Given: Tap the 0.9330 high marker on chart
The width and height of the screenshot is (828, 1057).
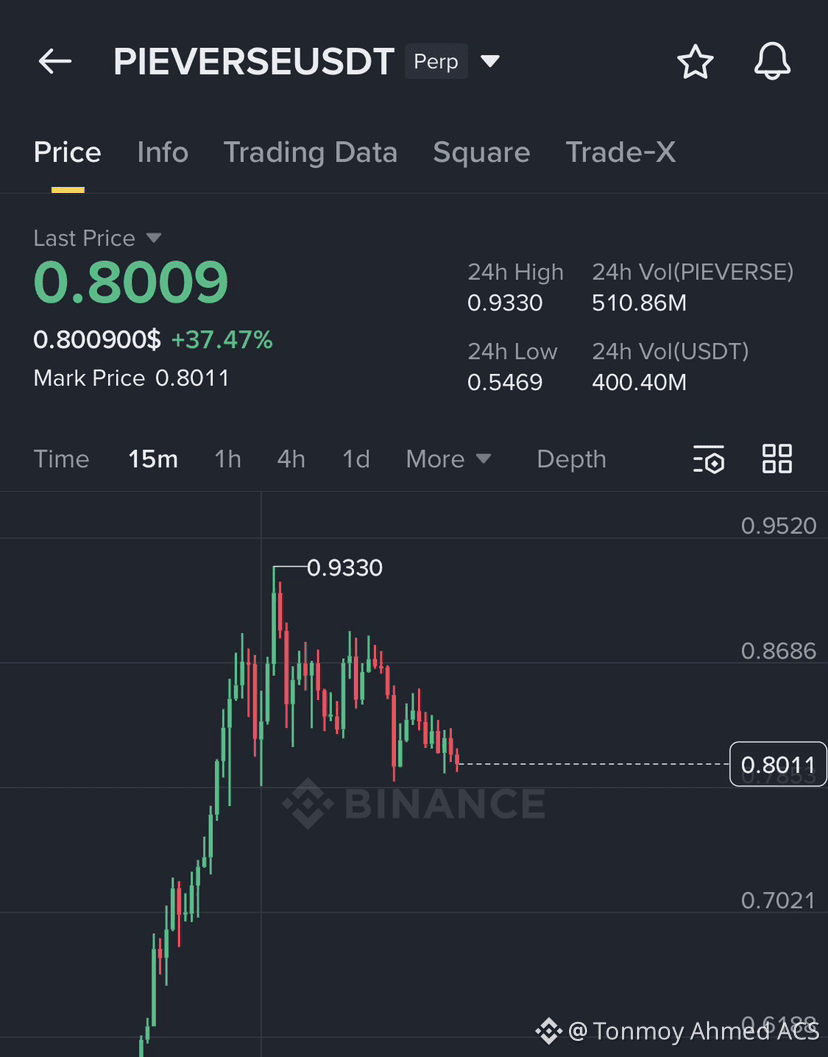Looking at the screenshot, I should [x=345, y=568].
